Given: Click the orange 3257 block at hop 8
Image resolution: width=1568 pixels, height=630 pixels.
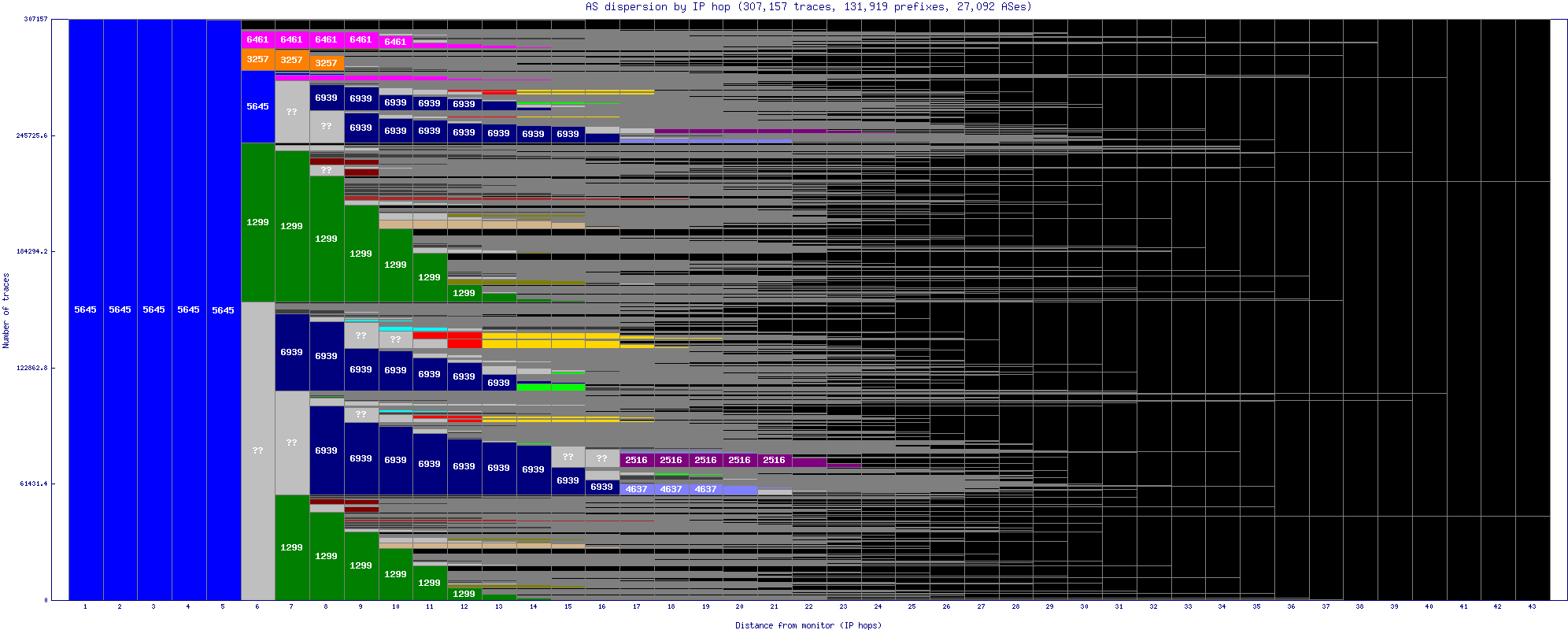Looking at the screenshot, I should click(x=327, y=63).
